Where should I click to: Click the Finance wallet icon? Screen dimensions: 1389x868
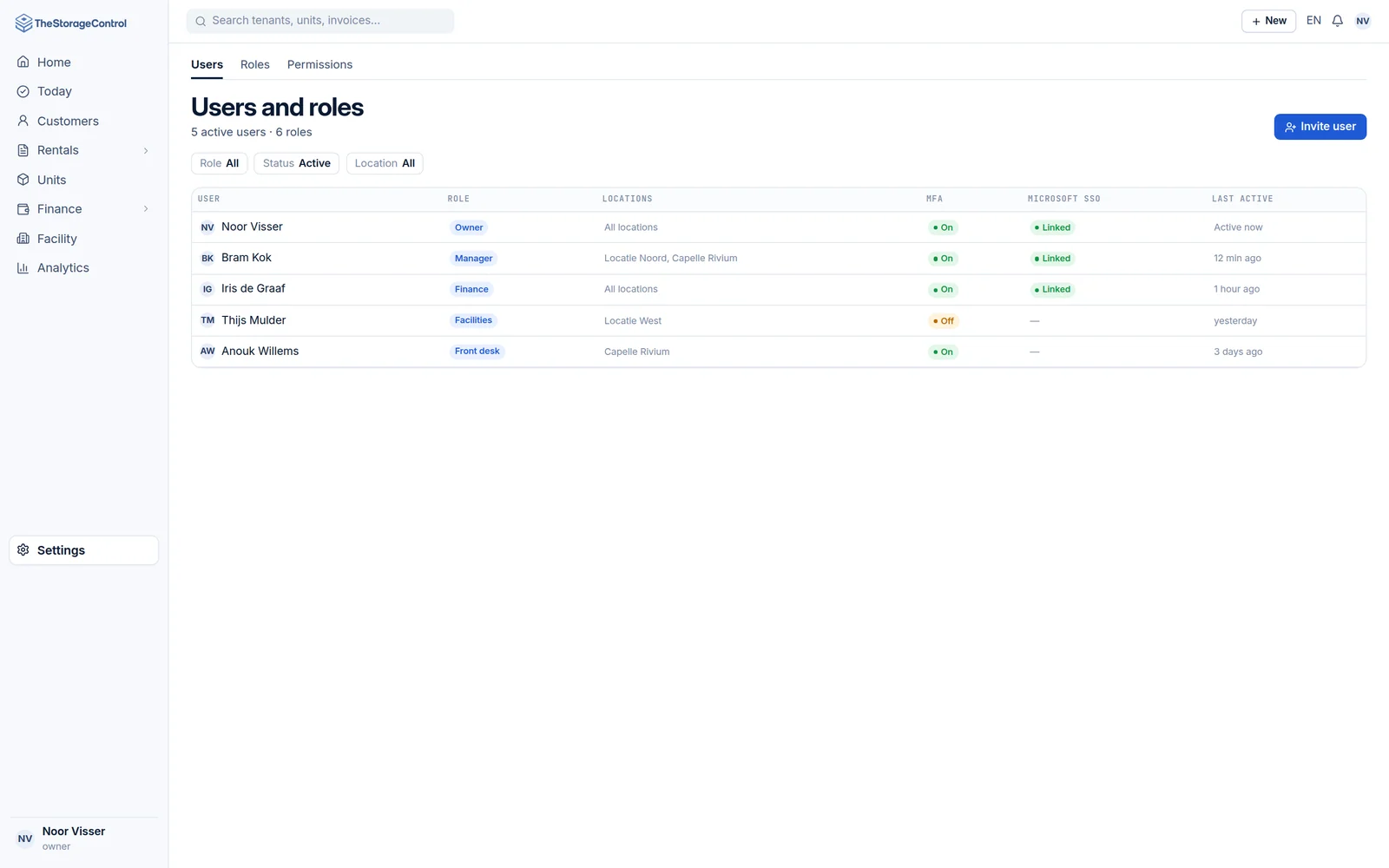click(x=23, y=209)
